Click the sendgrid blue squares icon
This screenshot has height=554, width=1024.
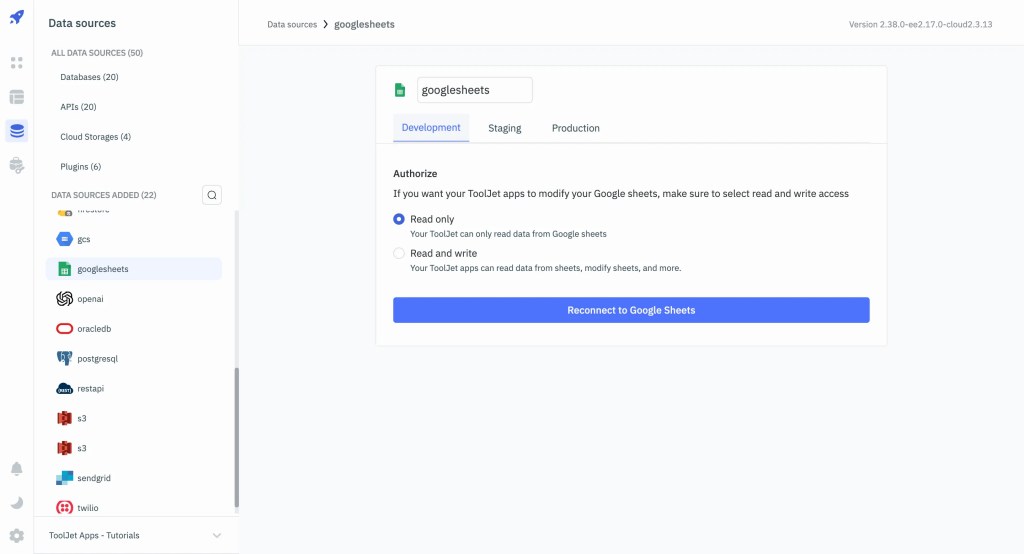(64, 478)
